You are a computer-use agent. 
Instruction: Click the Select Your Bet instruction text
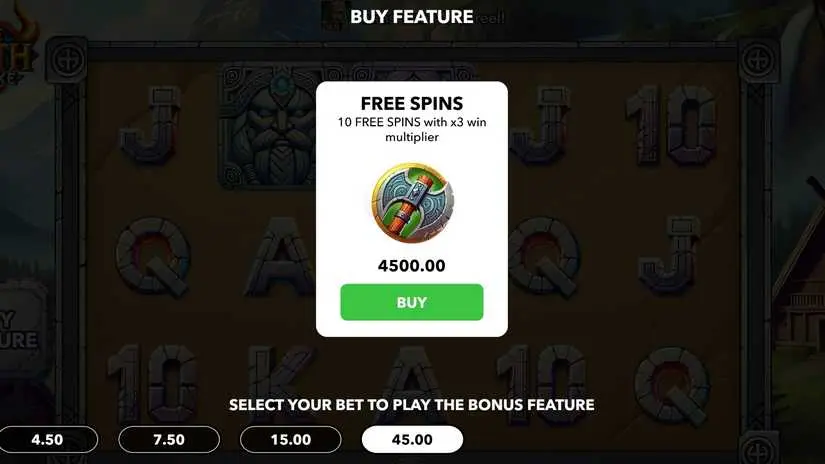[412, 405]
